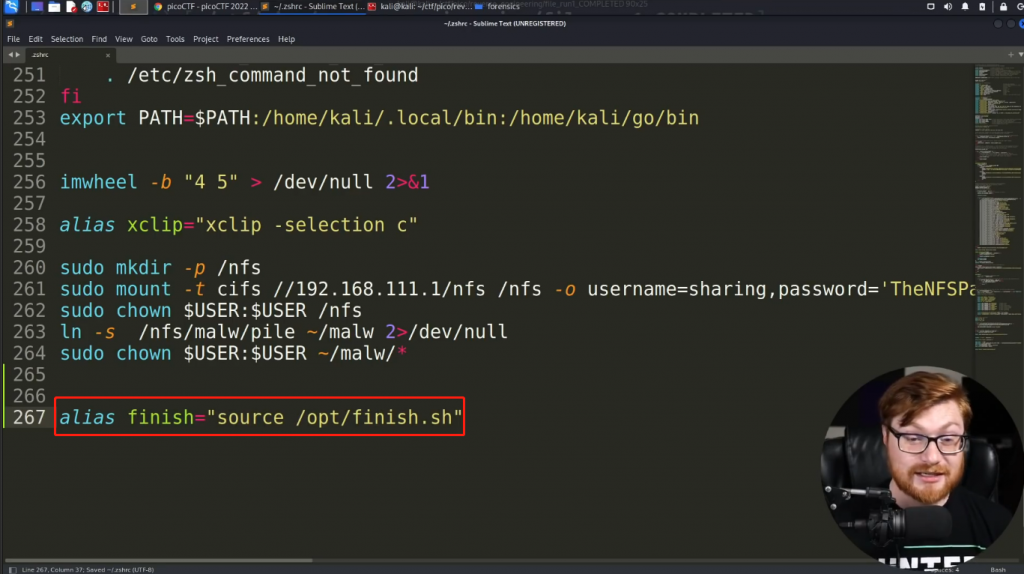
Task: Open the Find menu
Action: point(99,39)
